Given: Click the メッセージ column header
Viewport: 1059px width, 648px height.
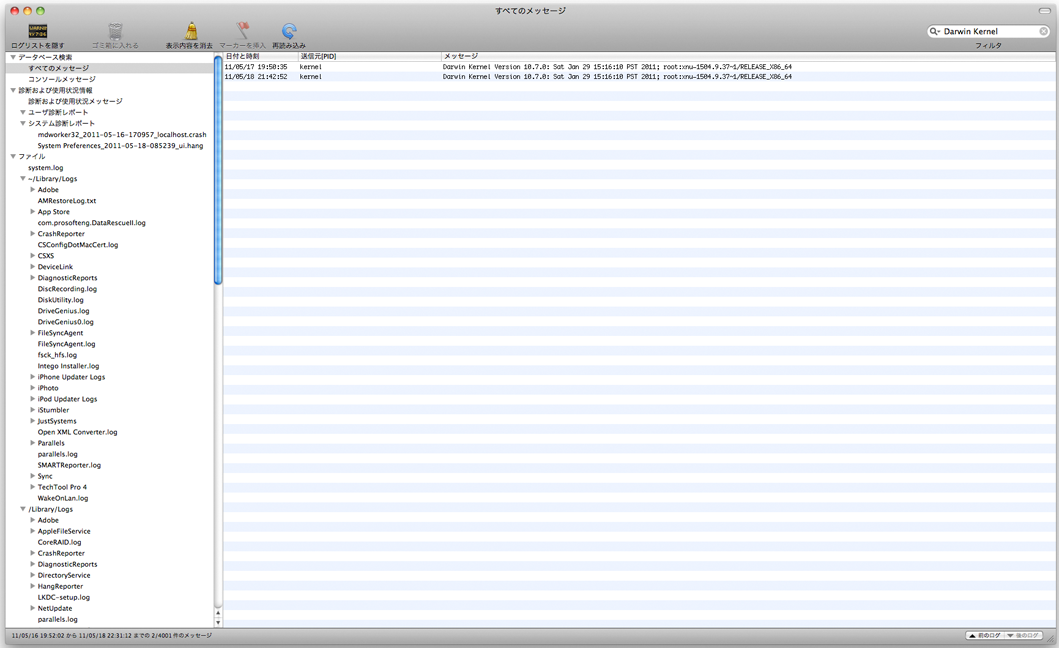Looking at the screenshot, I should coord(746,56).
